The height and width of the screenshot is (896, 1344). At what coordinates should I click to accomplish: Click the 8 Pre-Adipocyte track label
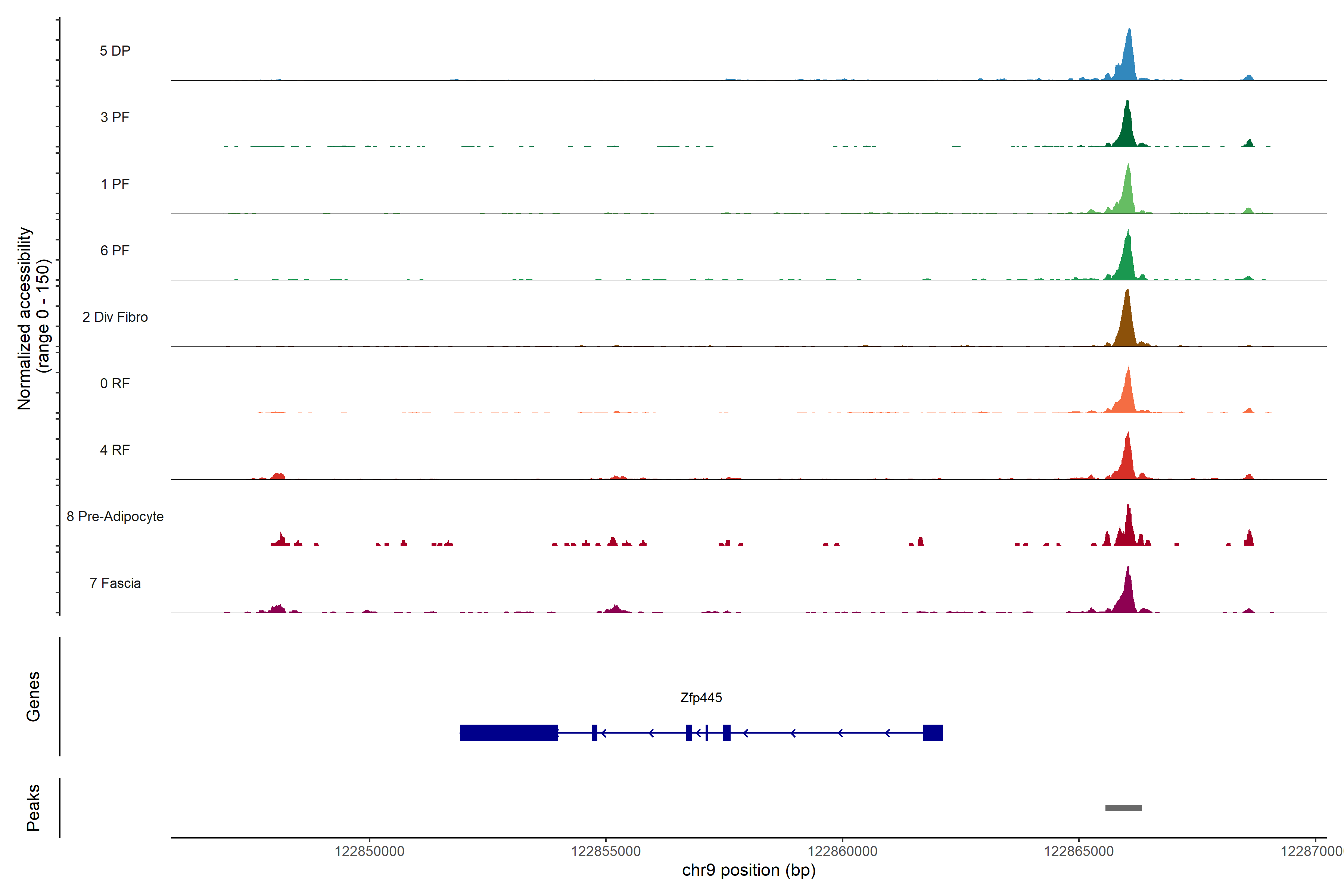coord(115,517)
